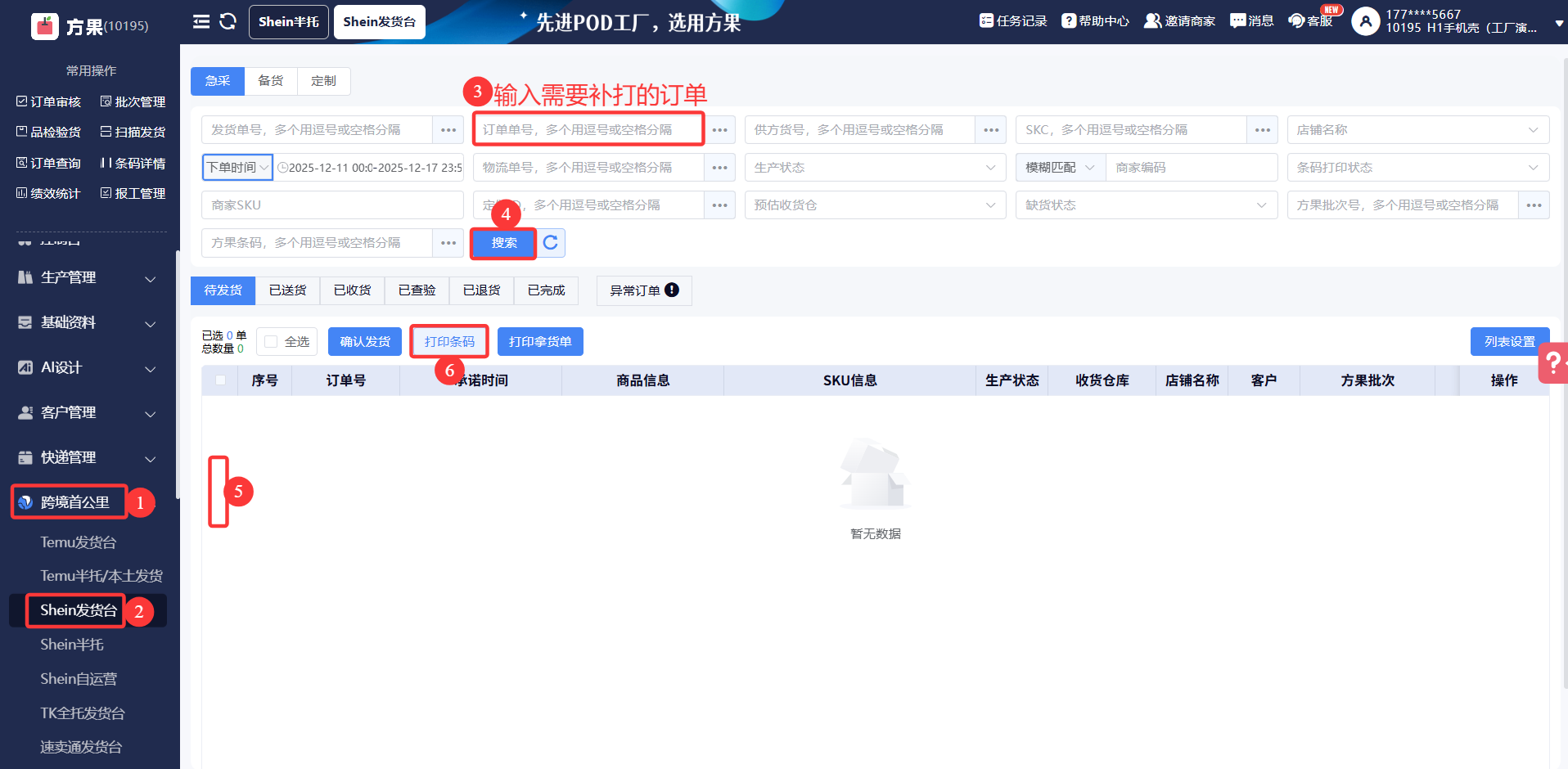This screenshot has height=769, width=1568.
Task: Open 批次管理 quick action
Action: (x=133, y=101)
